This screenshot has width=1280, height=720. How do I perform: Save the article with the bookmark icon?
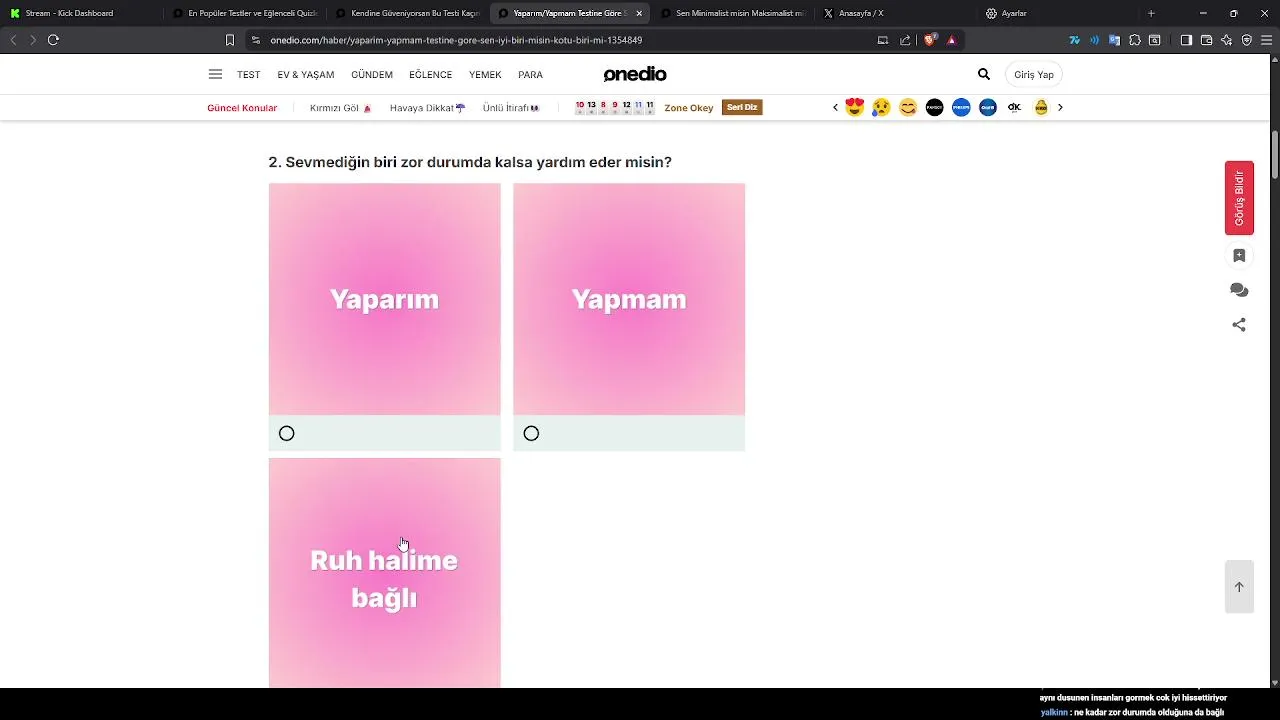[1239, 256]
